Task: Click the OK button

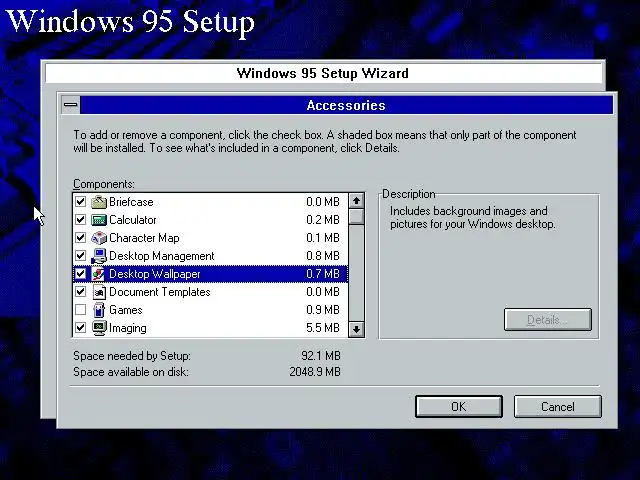Action: click(459, 407)
